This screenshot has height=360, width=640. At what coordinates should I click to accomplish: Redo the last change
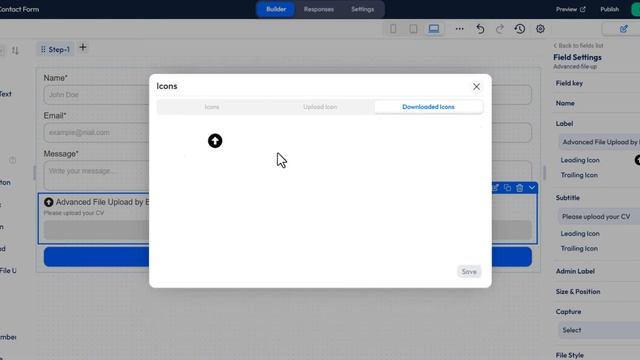(500, 29)
